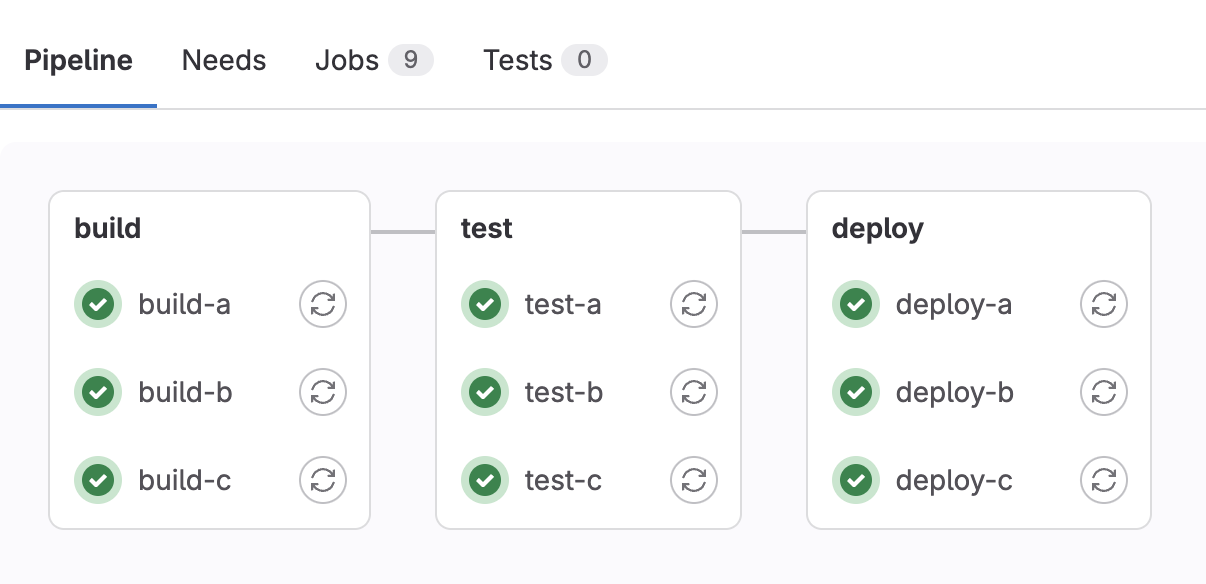This screenshot has height=584, width=1206.
Task: Retry the build-a job
Action: [x=322, y=304]
